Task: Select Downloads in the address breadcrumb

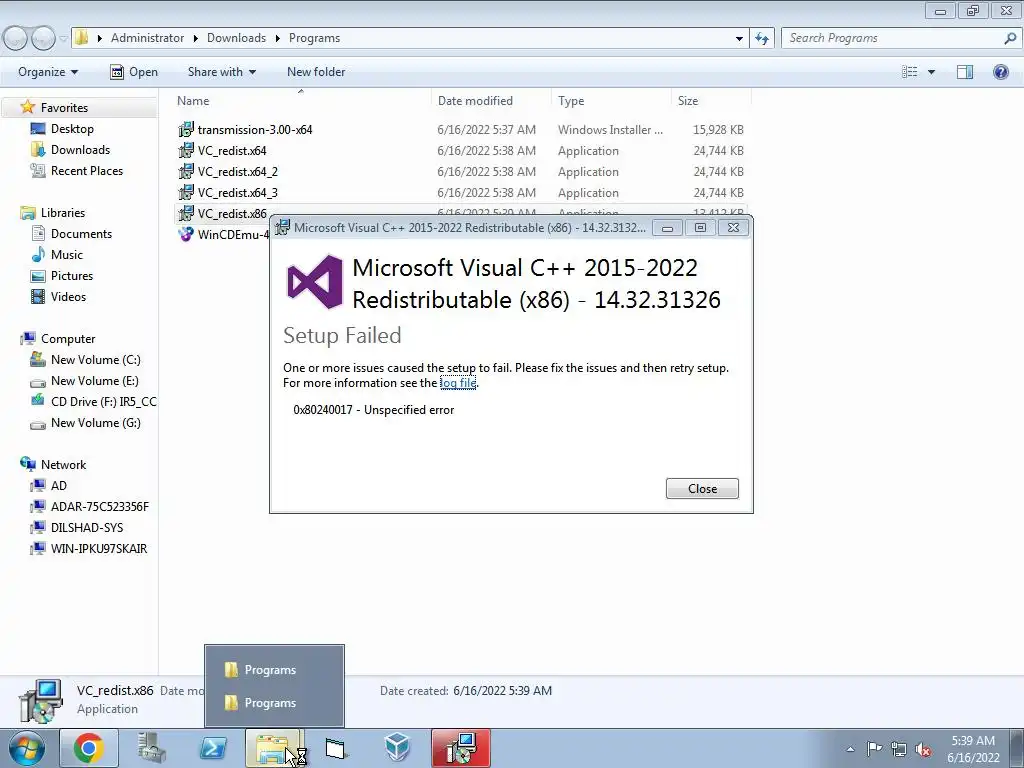Action: coord(236,38)
